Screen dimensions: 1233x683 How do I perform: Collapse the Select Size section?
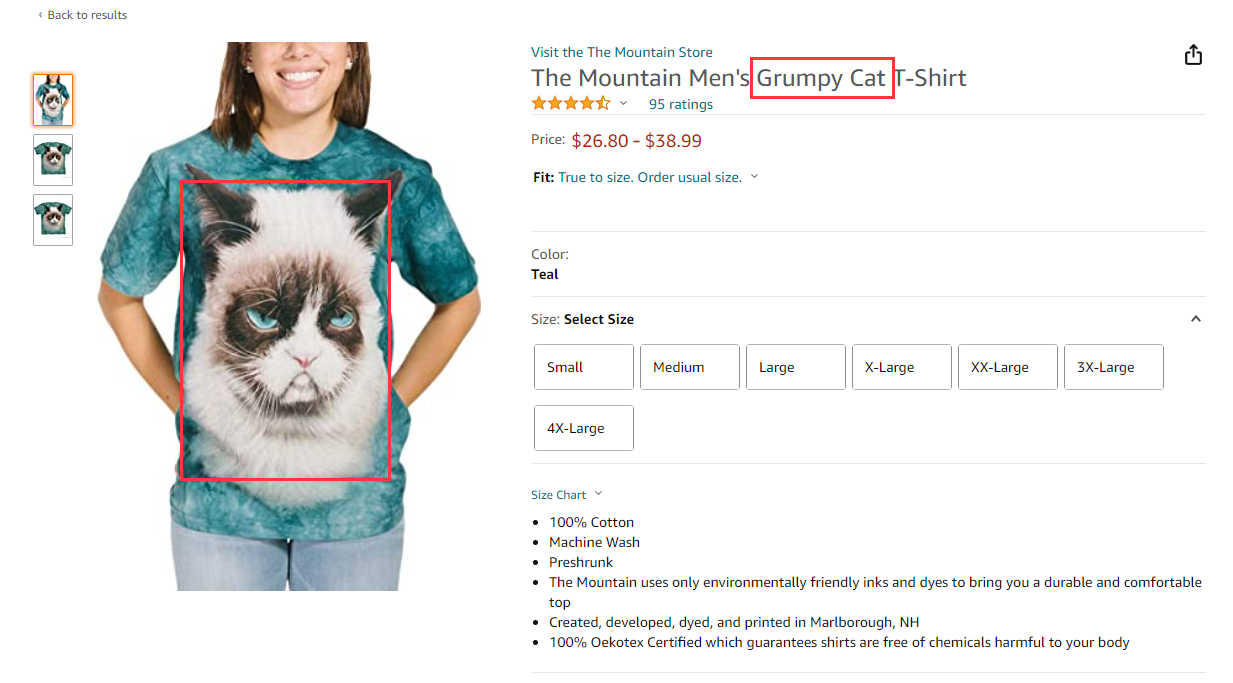(1196, 318)
